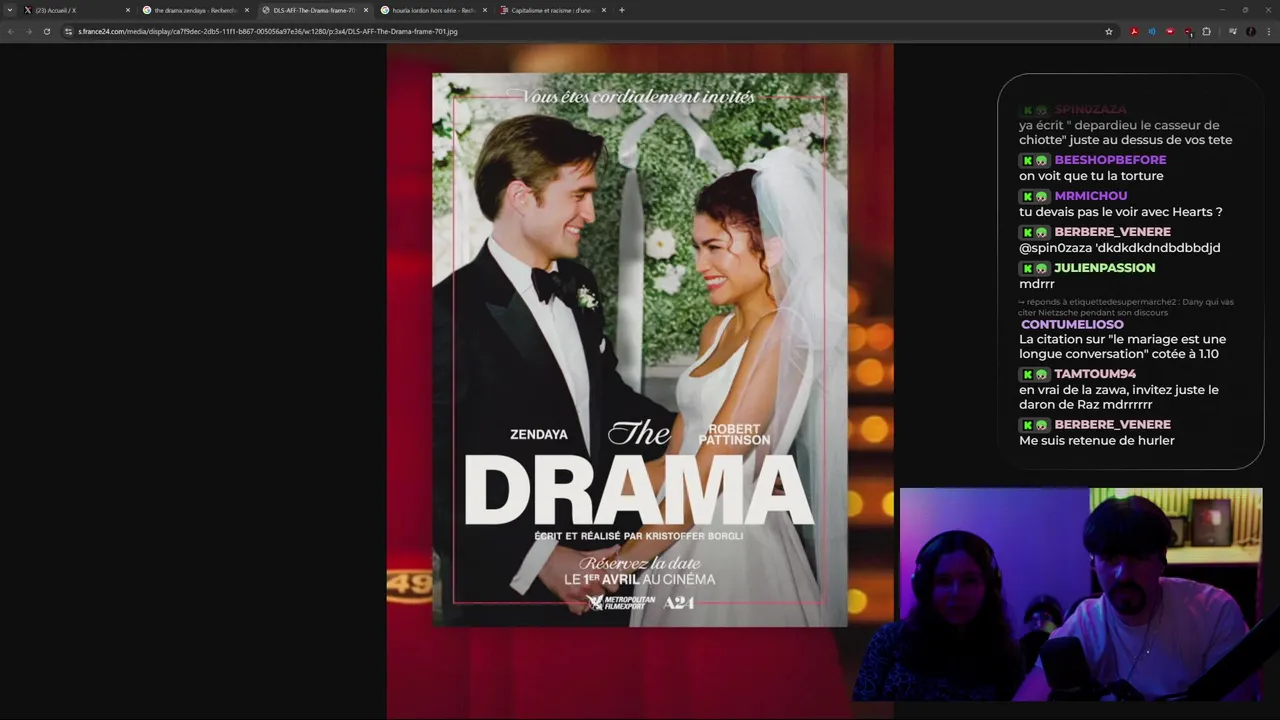This screenshot has width=1280, height=720.
Task: Open the Adobe Acrobat extension
Action: click(1134, 31)
